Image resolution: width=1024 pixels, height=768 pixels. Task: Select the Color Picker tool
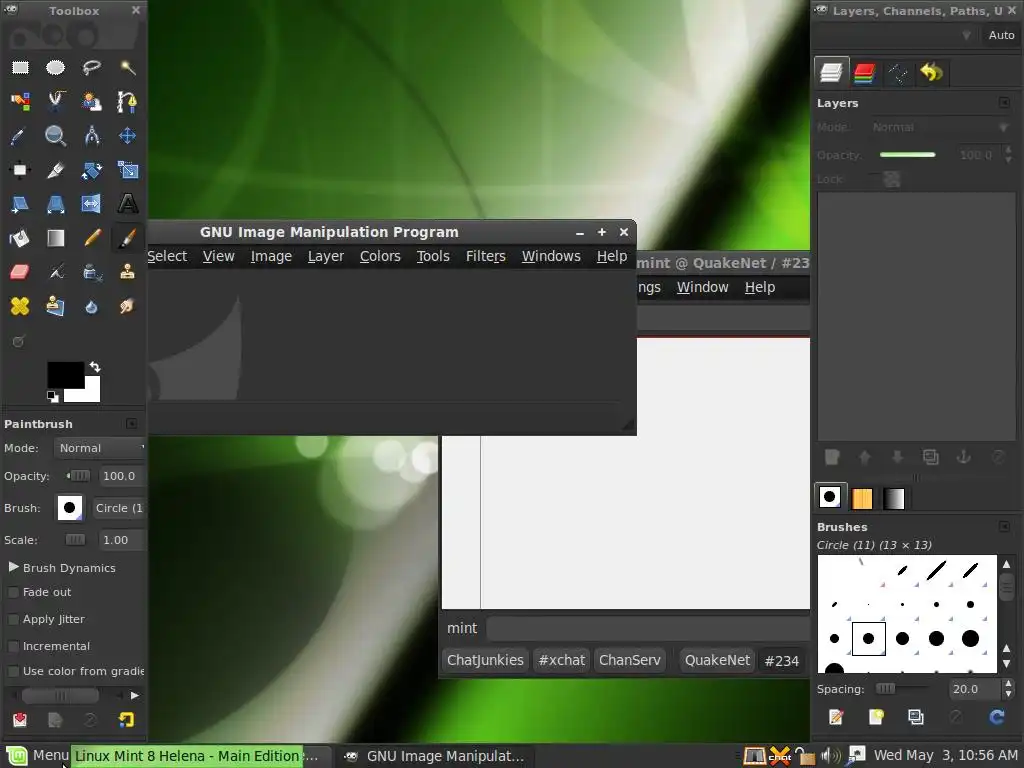(20, 136)
